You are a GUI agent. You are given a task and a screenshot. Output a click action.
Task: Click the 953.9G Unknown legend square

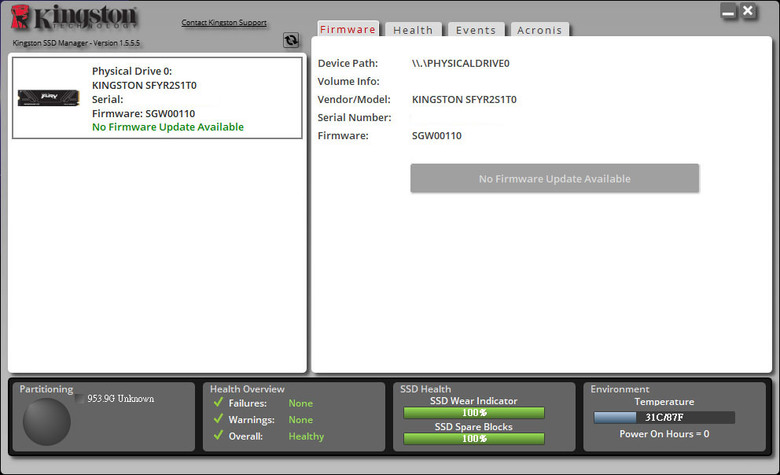click(80, 398)
